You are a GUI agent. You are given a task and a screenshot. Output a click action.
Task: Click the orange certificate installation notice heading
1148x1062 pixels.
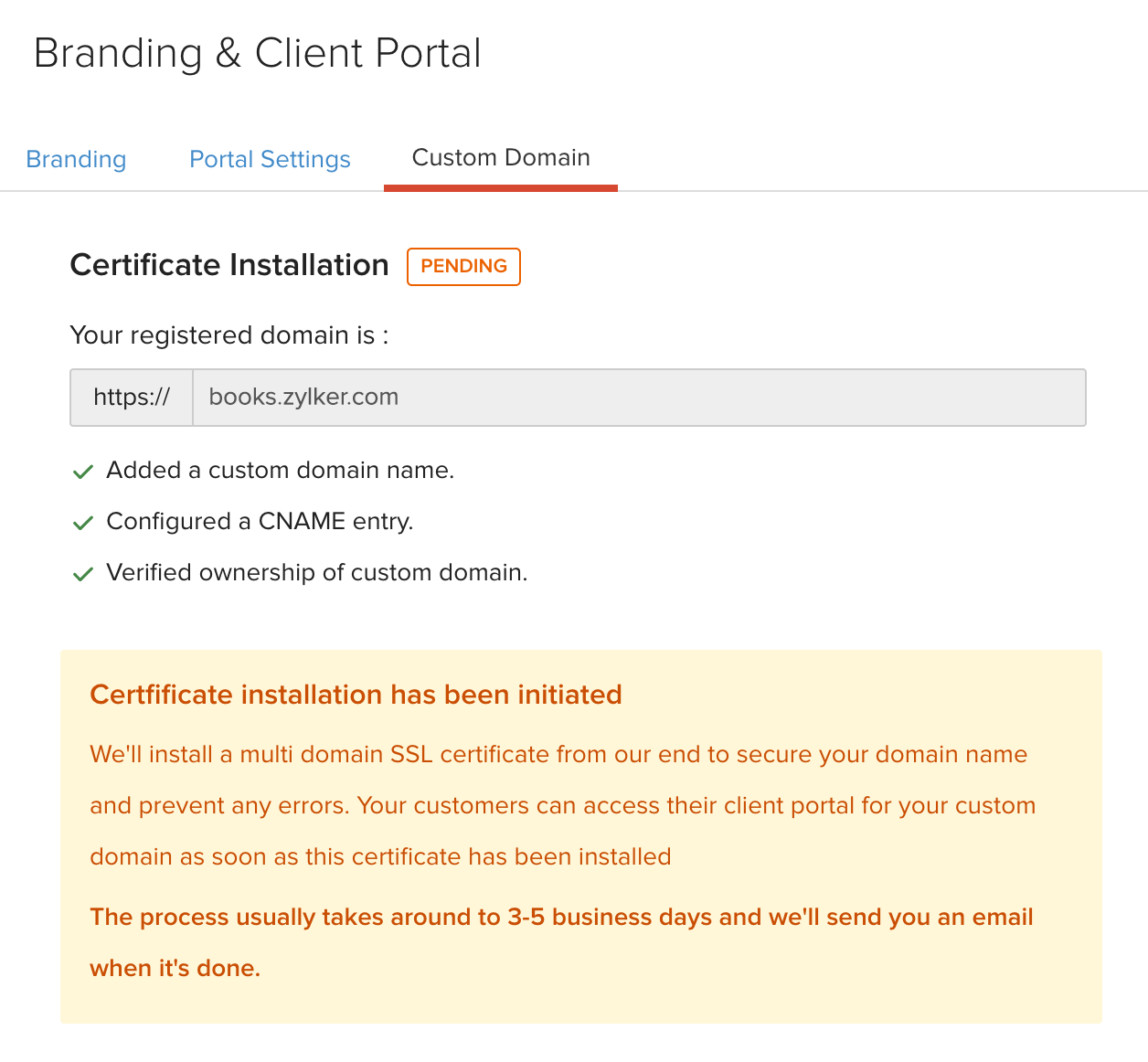click(356, 695)
